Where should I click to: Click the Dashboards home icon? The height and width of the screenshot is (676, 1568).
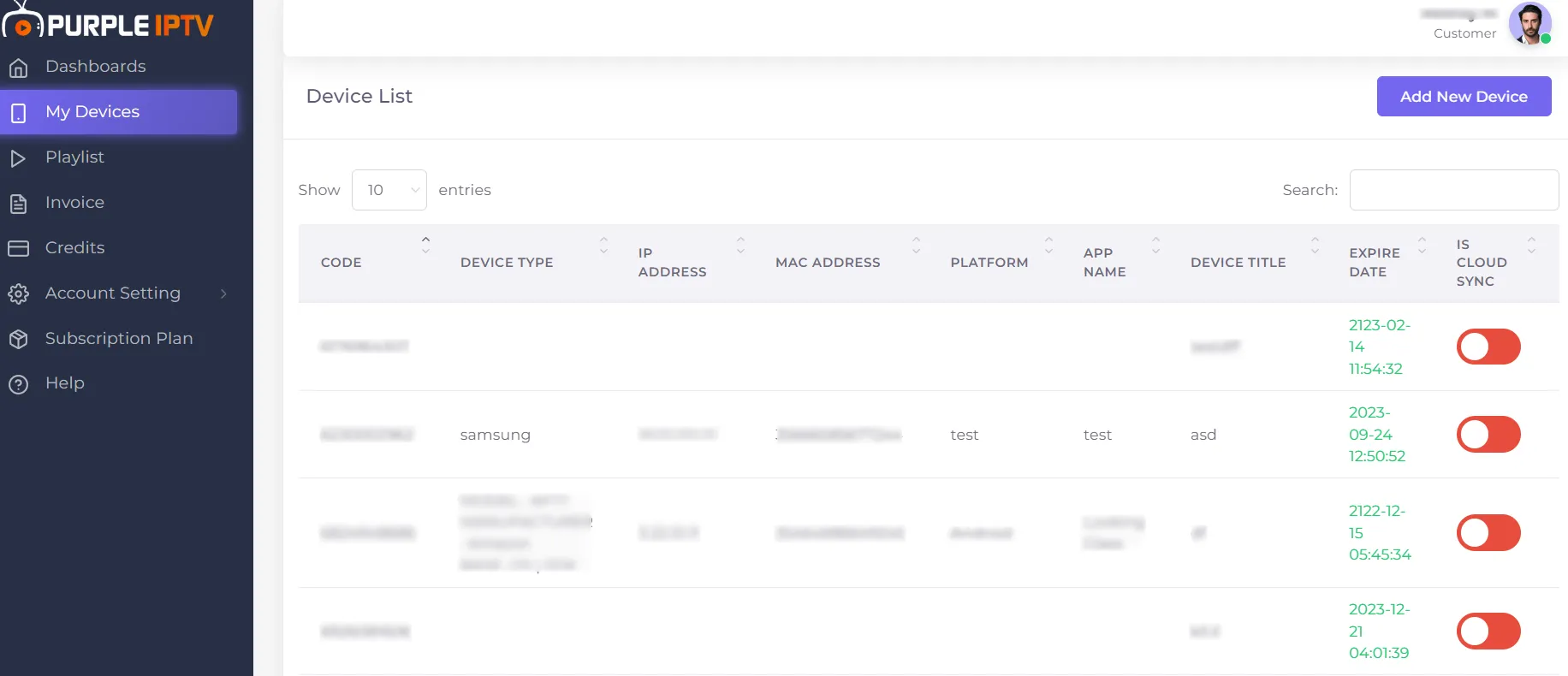[x=18, y=68]
